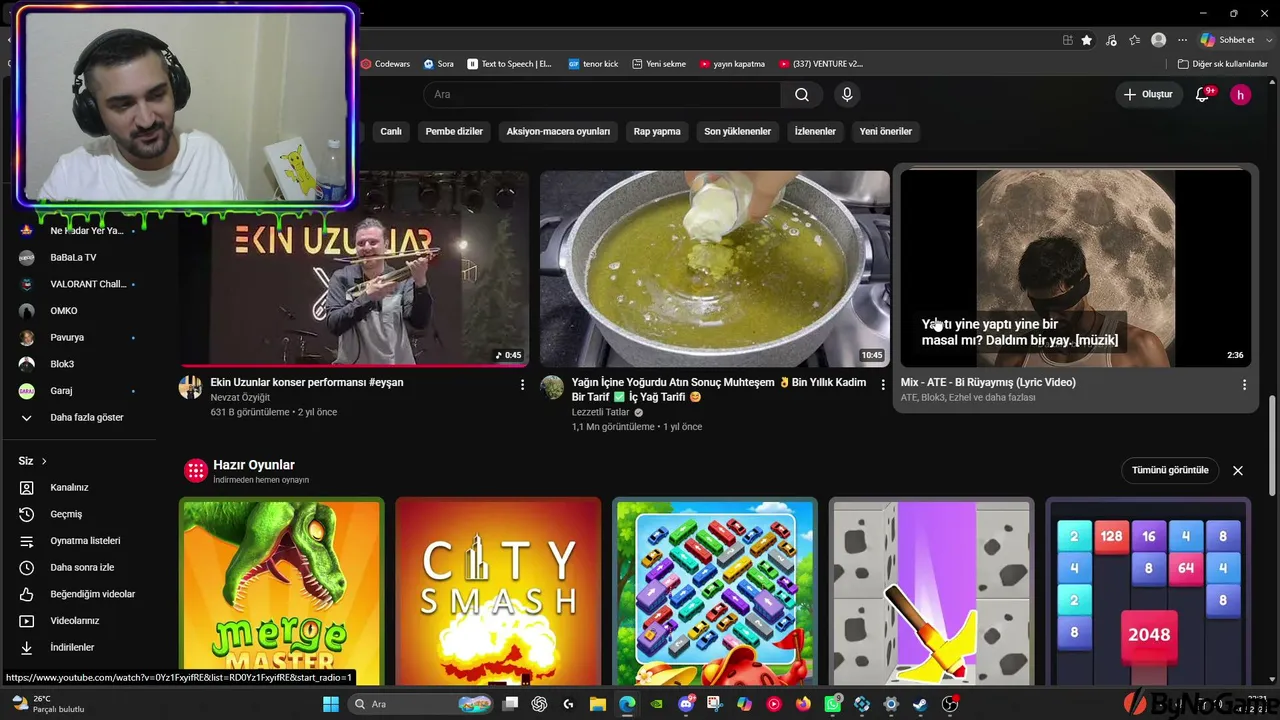1280x720 pixels.
Task: Open Nevzat Özyiğit channel avatar
Action: [x=190, y=387]
